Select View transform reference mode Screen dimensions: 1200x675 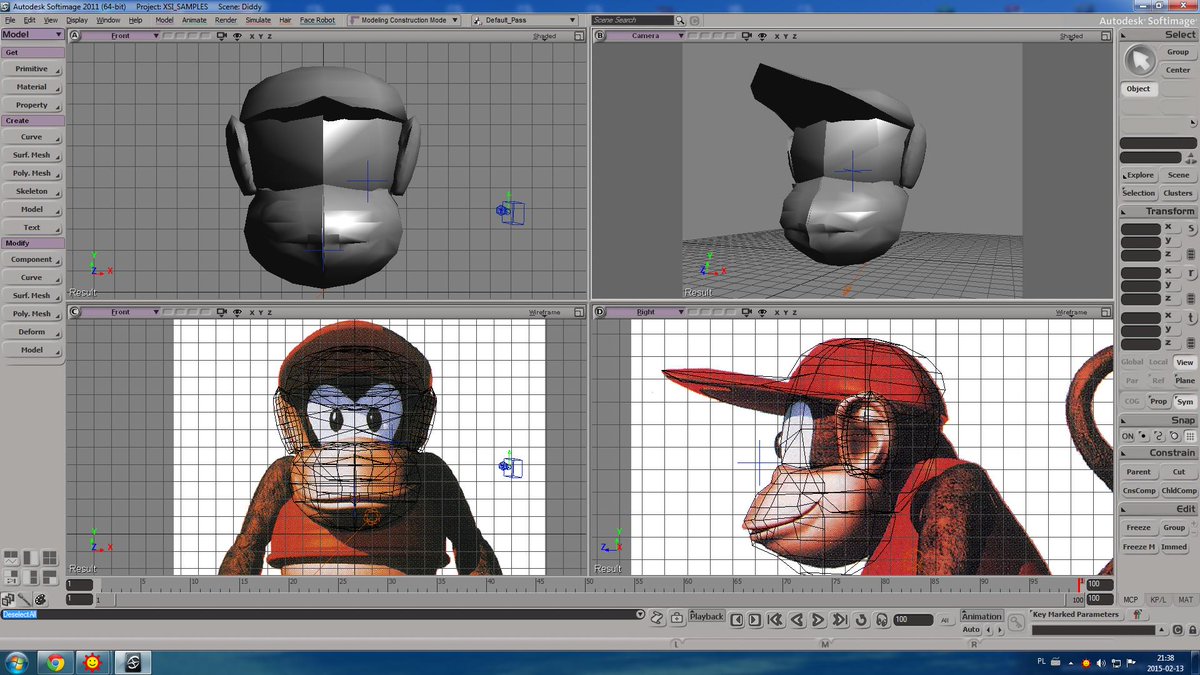point(1185,362)
